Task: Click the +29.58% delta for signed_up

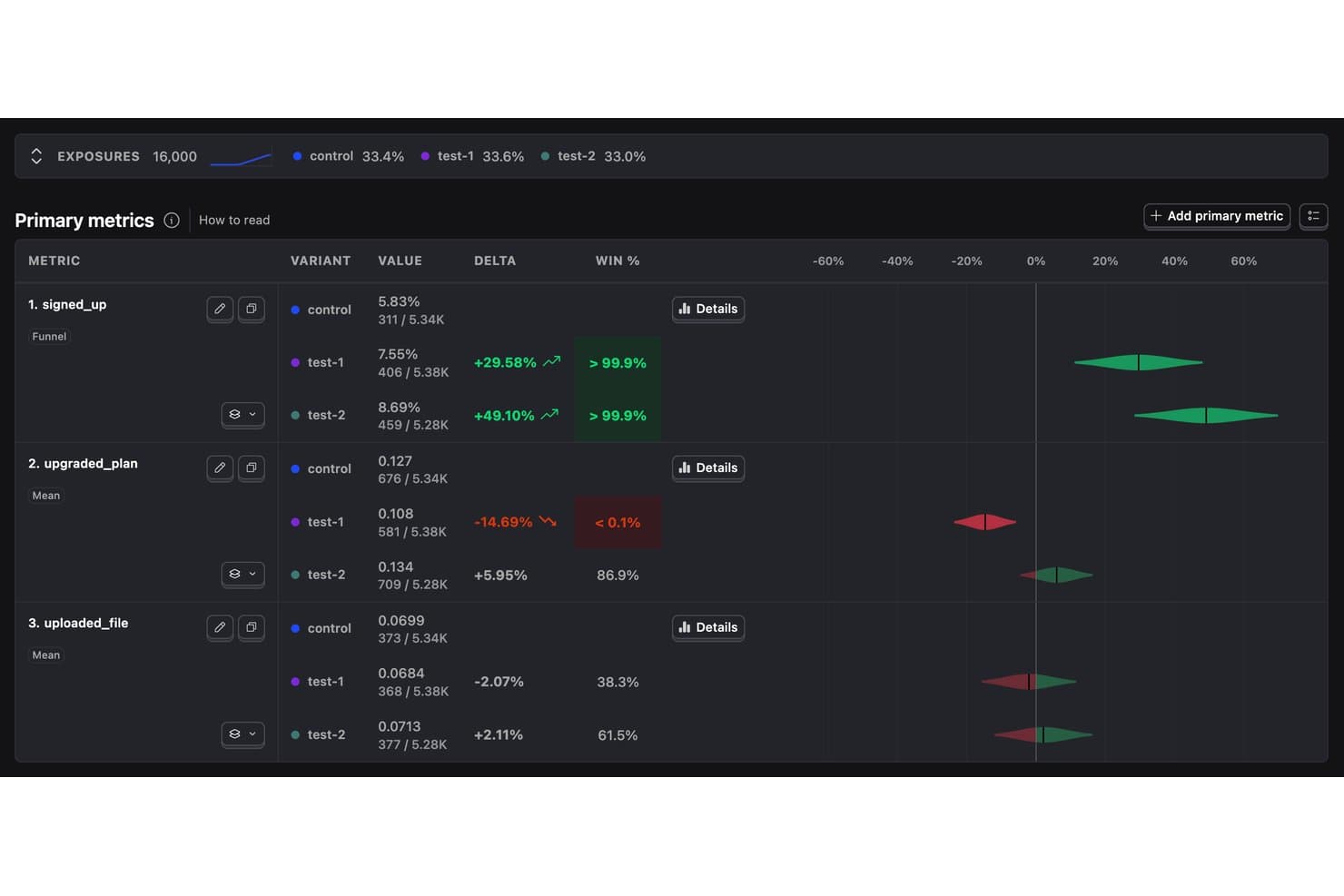Action: [x=505, y=363]
